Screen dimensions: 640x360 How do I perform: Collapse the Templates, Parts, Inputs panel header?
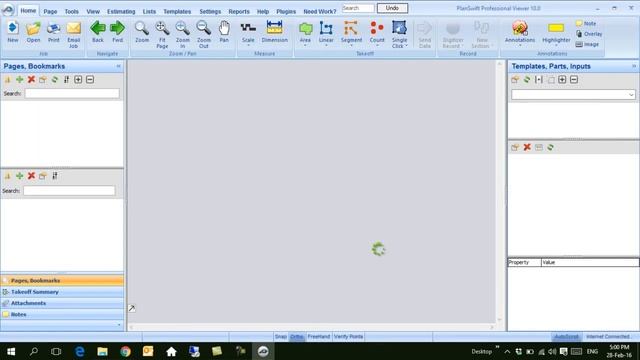coord(634,66)
